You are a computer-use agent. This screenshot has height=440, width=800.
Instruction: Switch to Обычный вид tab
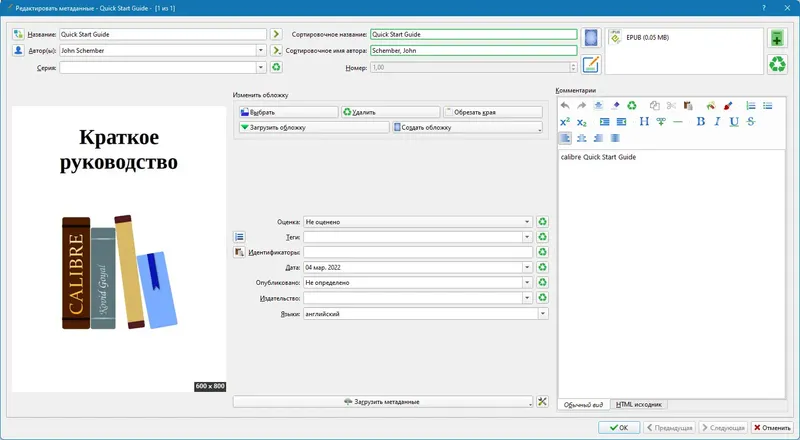pos(584,404)
